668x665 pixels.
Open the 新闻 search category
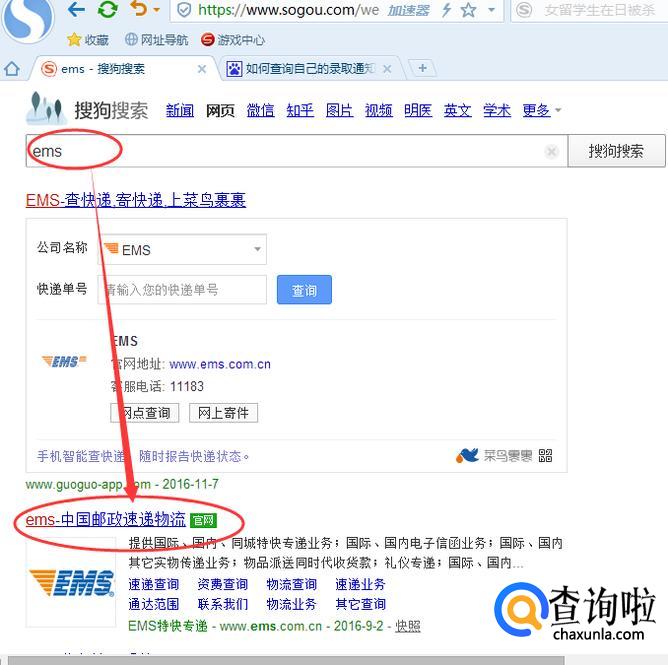point(180,110)
